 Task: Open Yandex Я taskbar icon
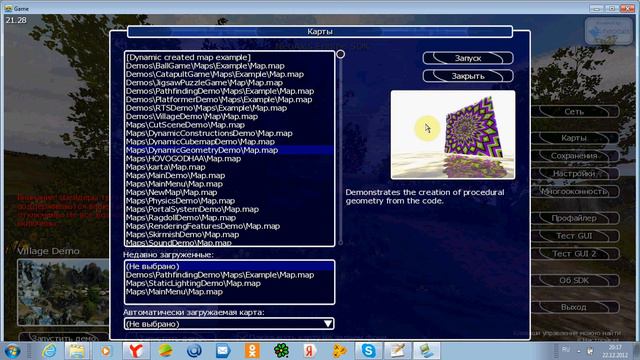[x=310, y=351]
